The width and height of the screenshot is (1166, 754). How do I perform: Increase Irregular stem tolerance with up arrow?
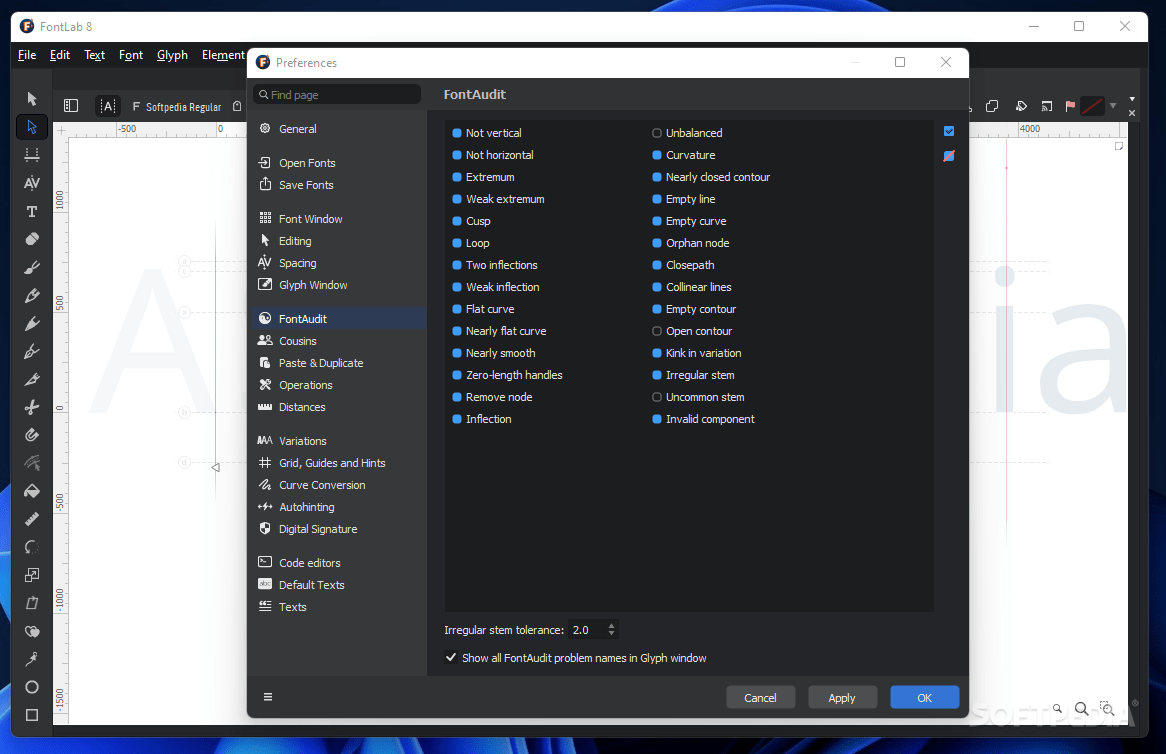[x=611, y=625]
